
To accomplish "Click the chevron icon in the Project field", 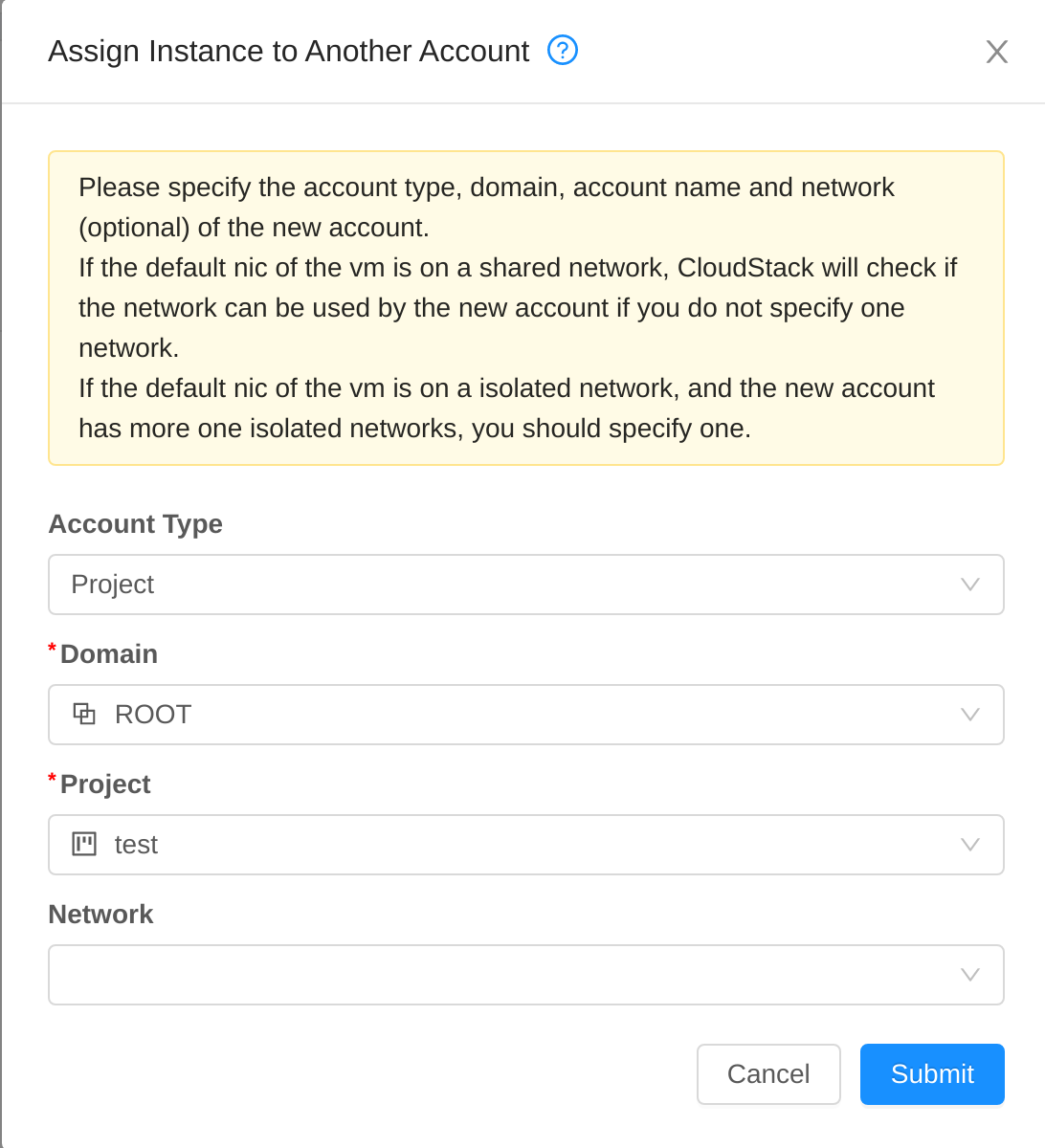I will pos(970,844).
